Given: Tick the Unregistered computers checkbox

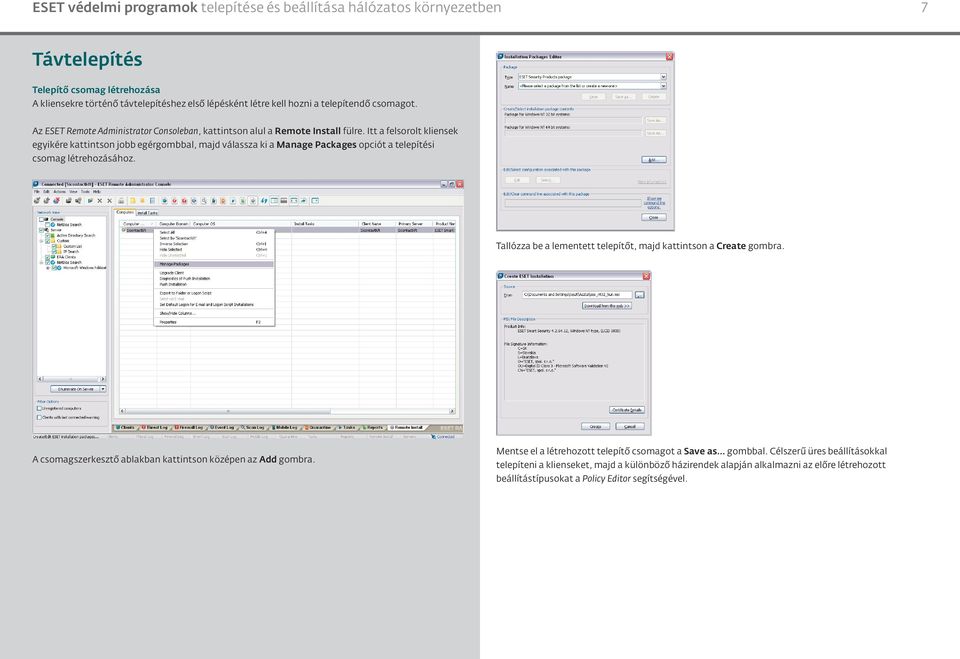Looking at the screenshot, I should (40, 408).
